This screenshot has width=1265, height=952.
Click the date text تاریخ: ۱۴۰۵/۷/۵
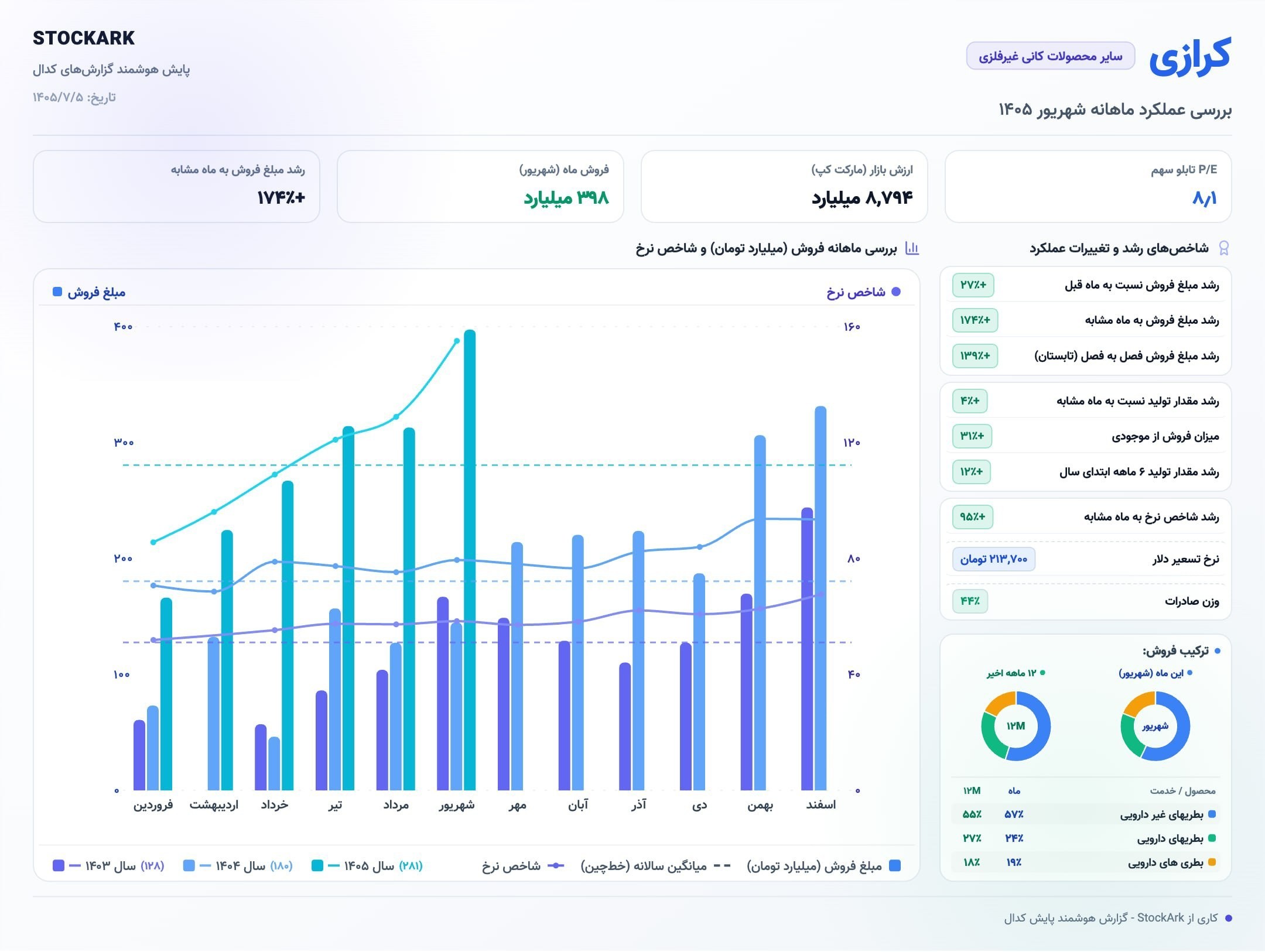74,97
